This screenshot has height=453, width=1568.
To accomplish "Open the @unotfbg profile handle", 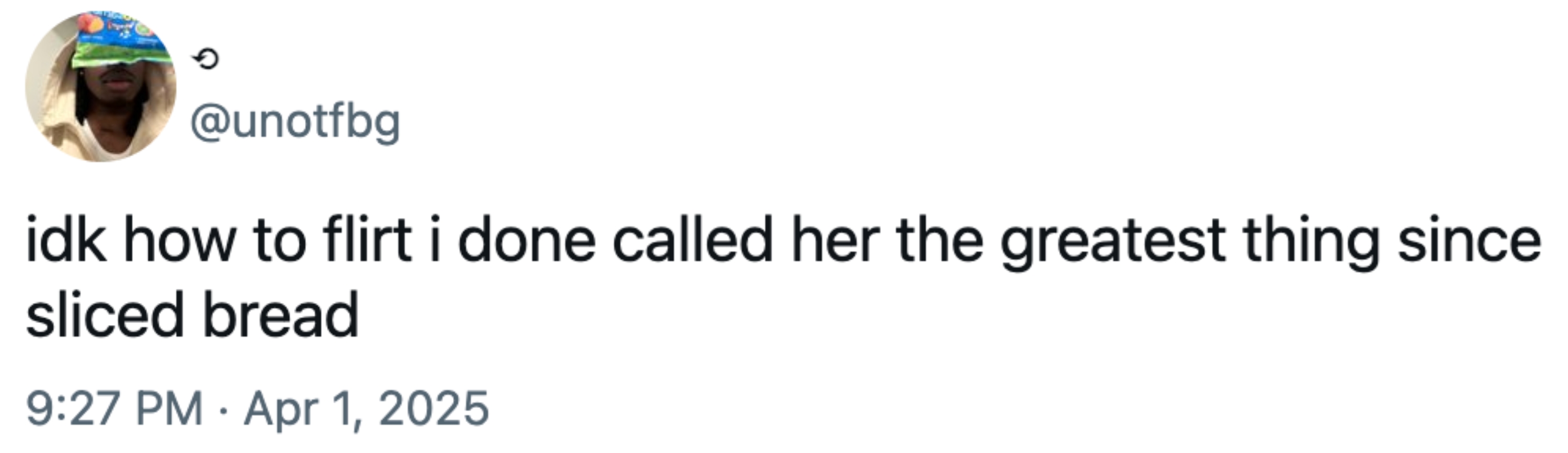I will point(295,123).
